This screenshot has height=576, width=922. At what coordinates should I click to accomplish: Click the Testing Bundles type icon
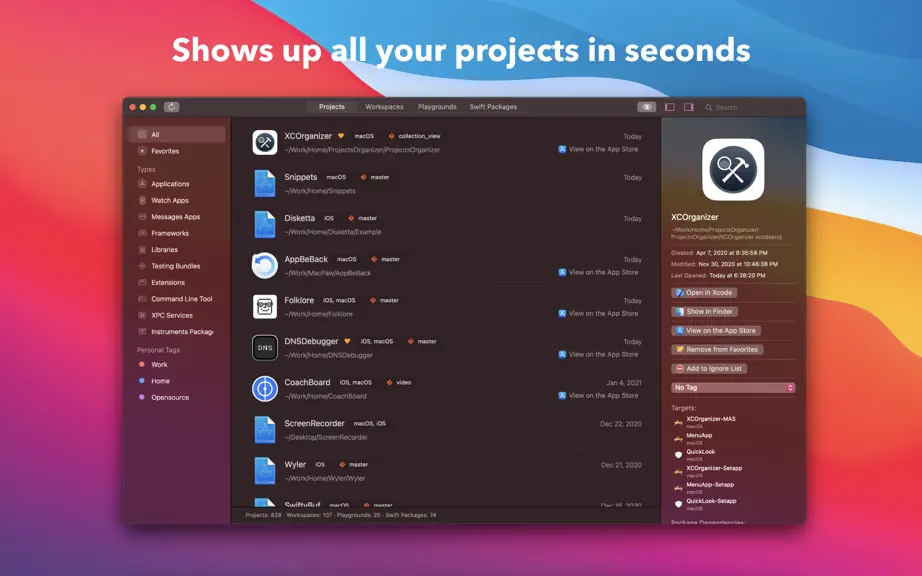click(142, 266)
